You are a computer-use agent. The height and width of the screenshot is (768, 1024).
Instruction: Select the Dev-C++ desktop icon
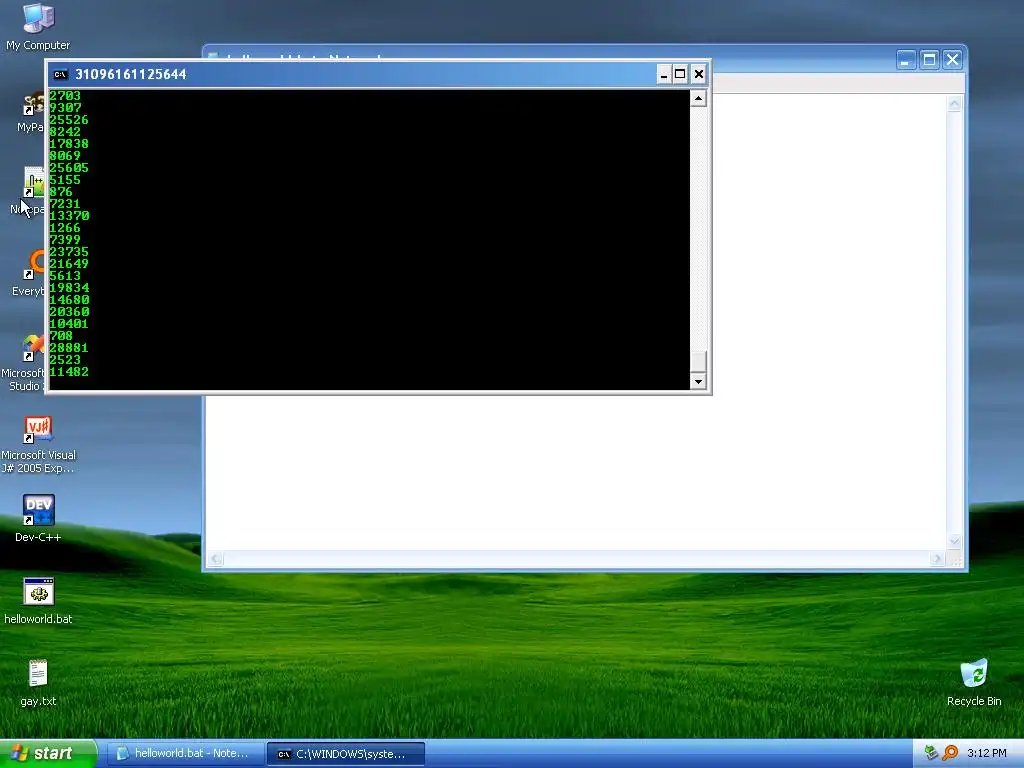click(x=38, y=519)
